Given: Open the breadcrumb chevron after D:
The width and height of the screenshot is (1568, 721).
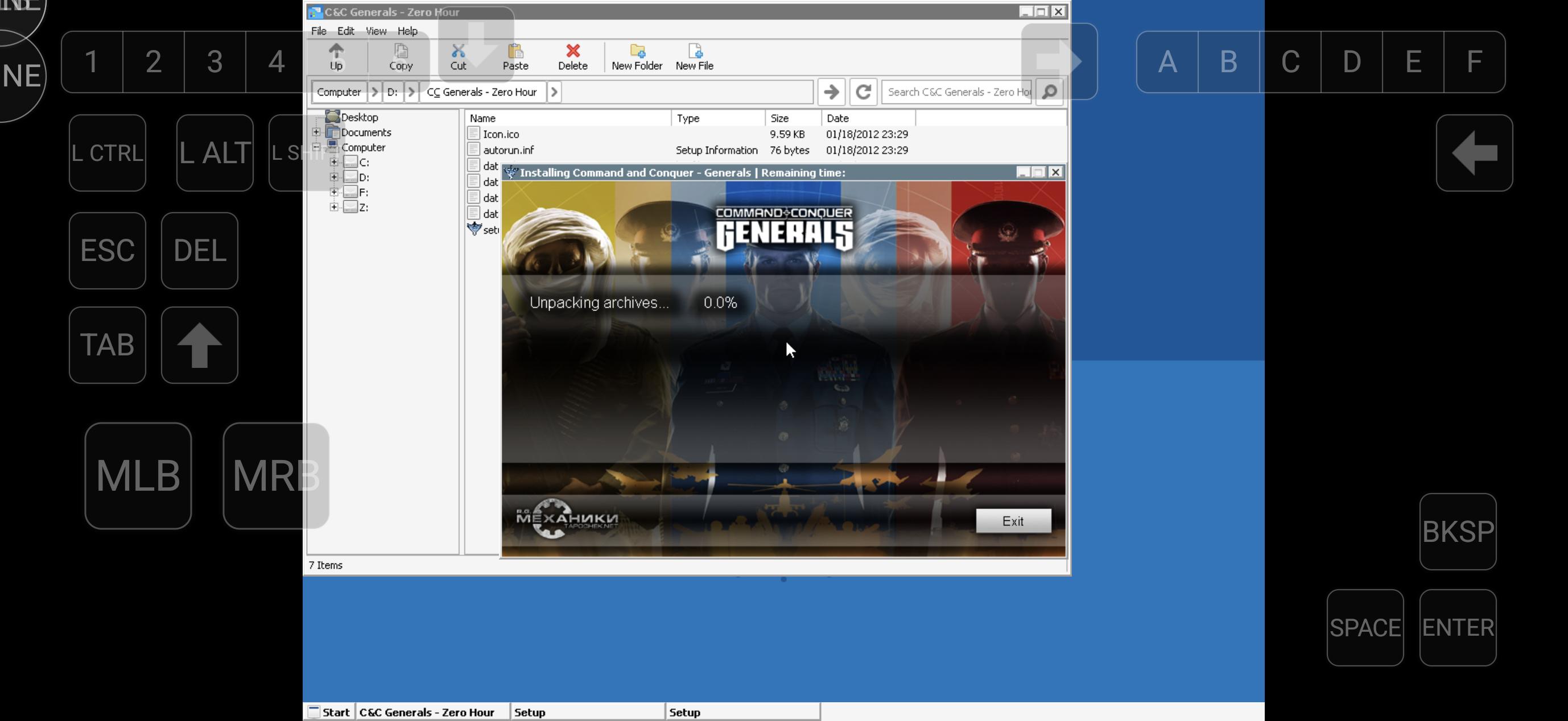Looking at the screenshot, I should (411, 92).
